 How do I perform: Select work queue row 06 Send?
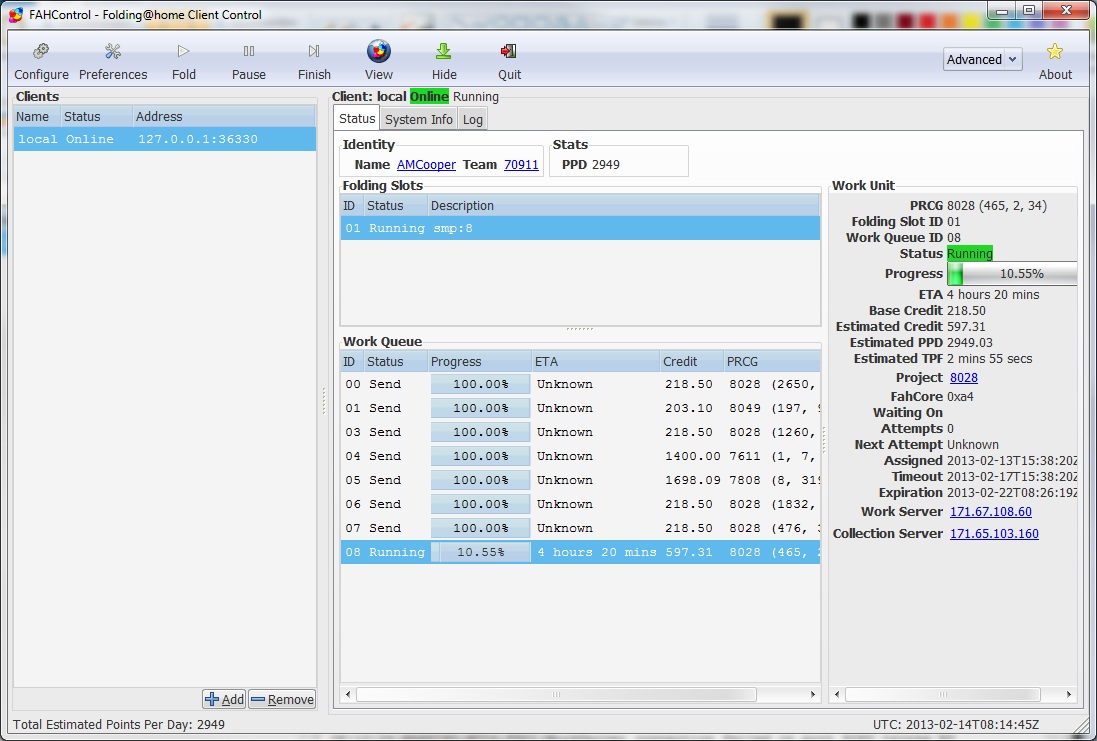580,504
